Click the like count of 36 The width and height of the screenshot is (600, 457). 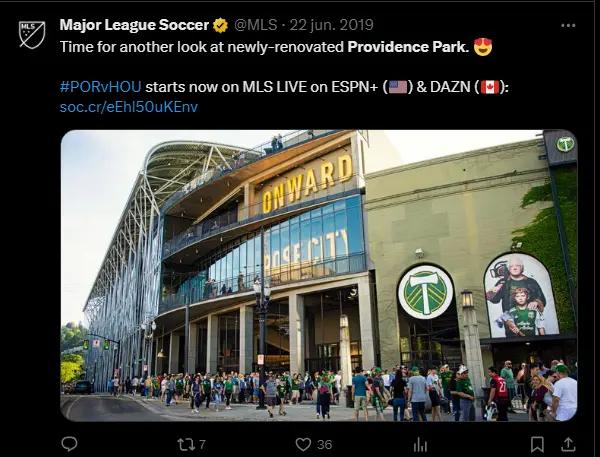point(324,444)
